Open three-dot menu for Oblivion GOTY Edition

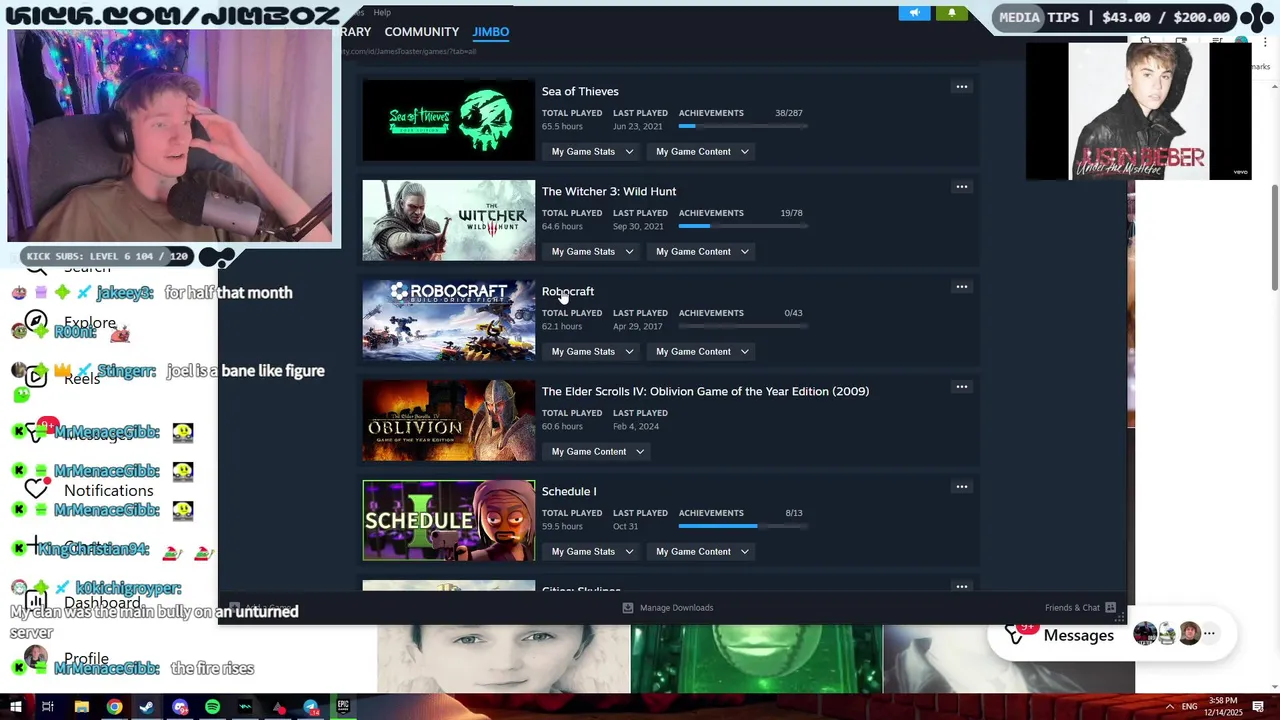(961, 387)
